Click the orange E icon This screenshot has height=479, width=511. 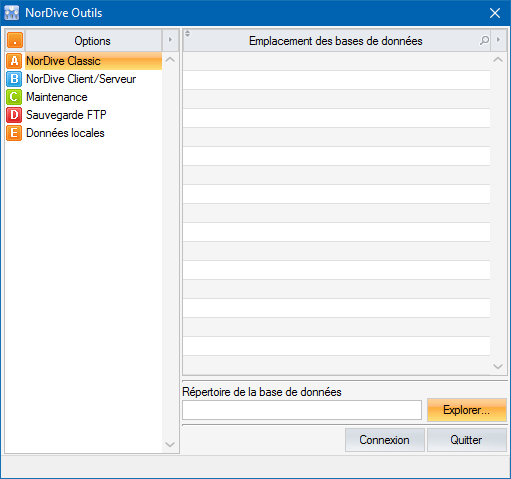[14, 133]
